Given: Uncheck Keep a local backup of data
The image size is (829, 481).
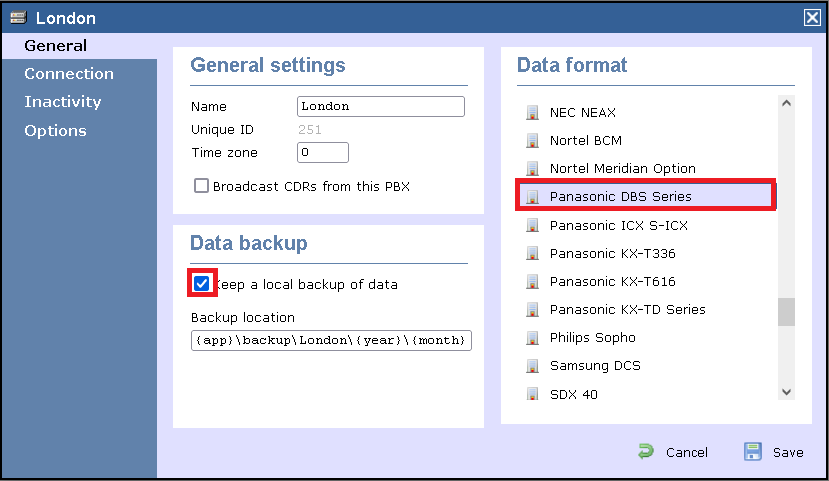Looking at the screenshot, I should point(202,284).
